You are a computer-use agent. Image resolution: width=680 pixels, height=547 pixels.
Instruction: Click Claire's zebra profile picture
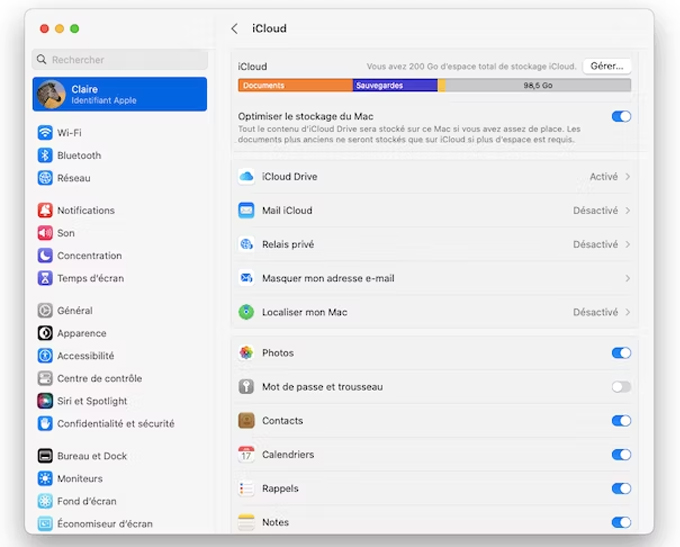point(51,94)
